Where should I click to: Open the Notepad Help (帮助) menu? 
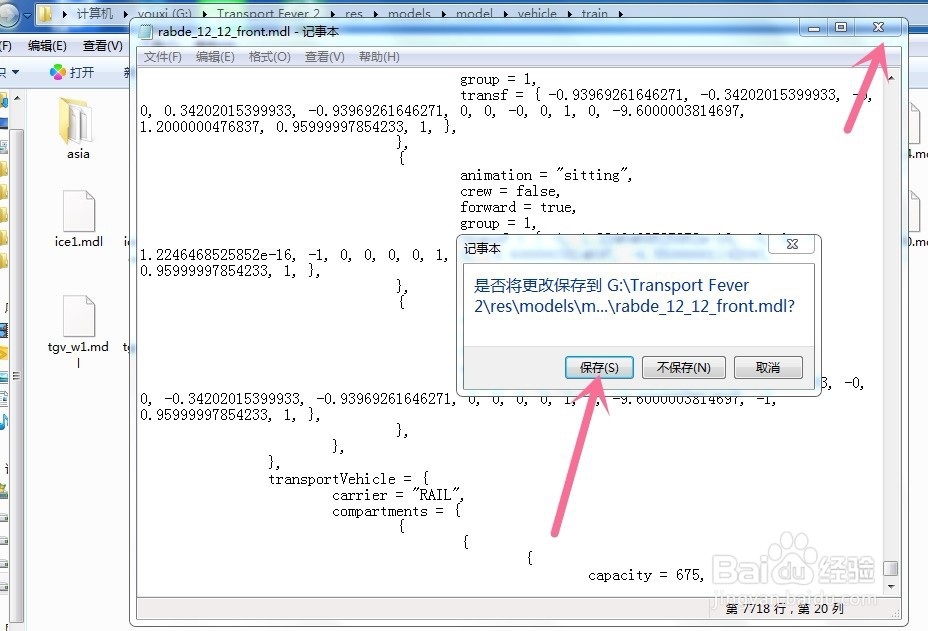pyautogui.click(x=379, y=57)
